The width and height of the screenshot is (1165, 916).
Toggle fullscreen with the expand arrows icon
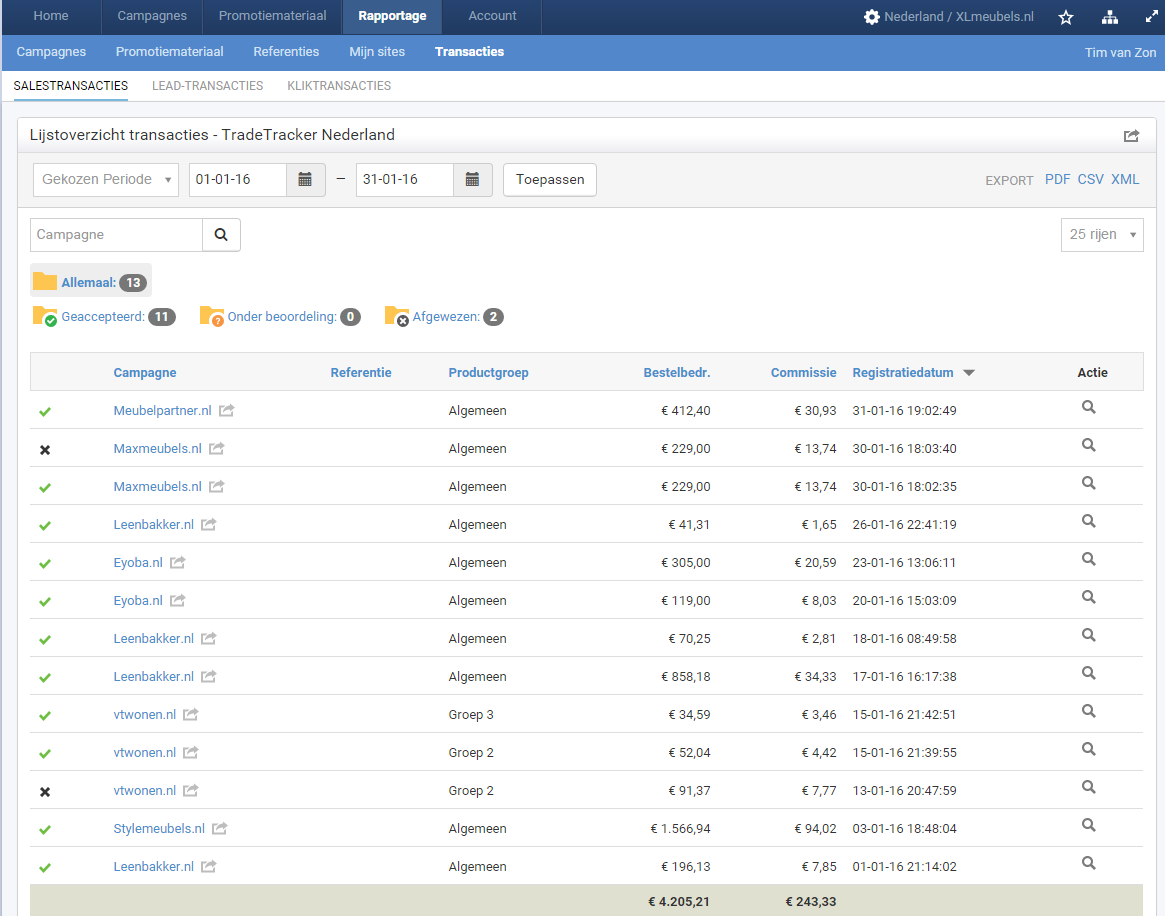click(1152, 16)
